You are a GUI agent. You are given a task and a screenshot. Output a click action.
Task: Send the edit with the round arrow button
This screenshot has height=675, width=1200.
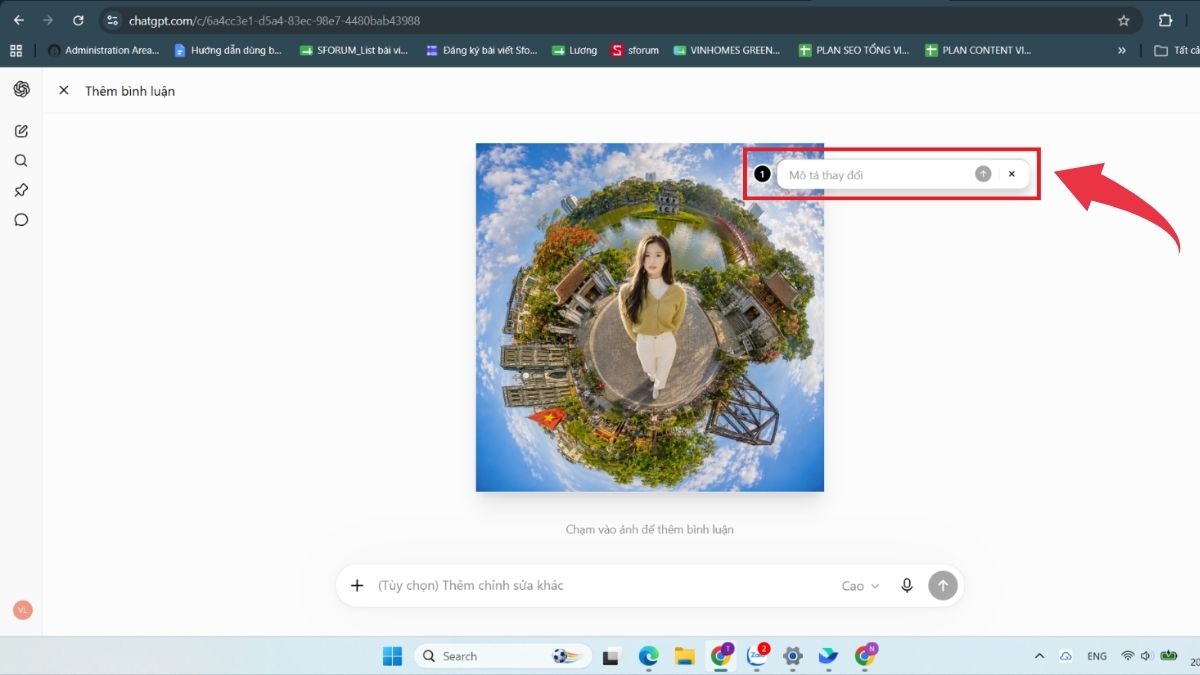pos(943,585)
